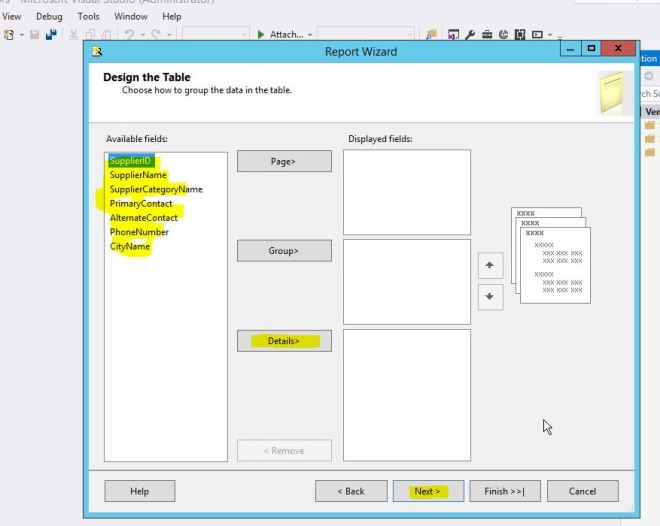Viewport: 660px width, 526px height.
Task: Click the Report Wizard title bar icon
Action: pos(98,51)
